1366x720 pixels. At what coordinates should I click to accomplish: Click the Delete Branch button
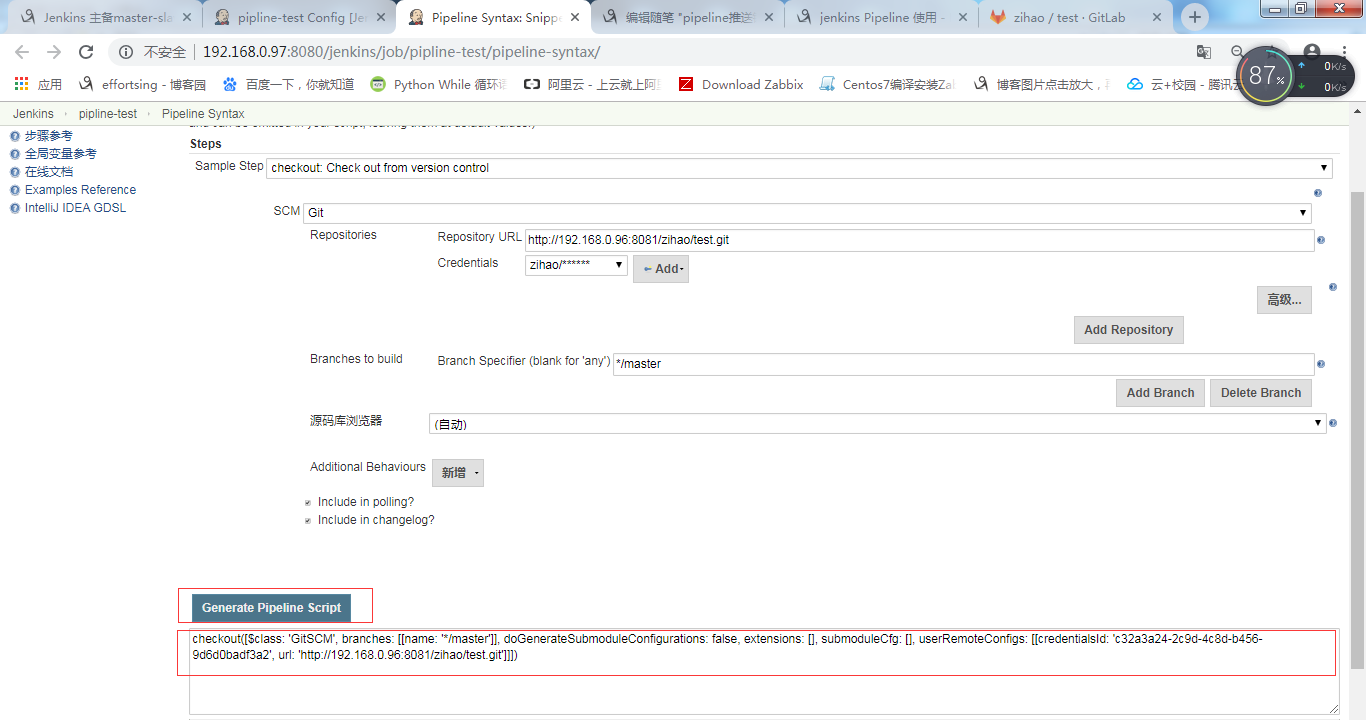pos(1261,393)
